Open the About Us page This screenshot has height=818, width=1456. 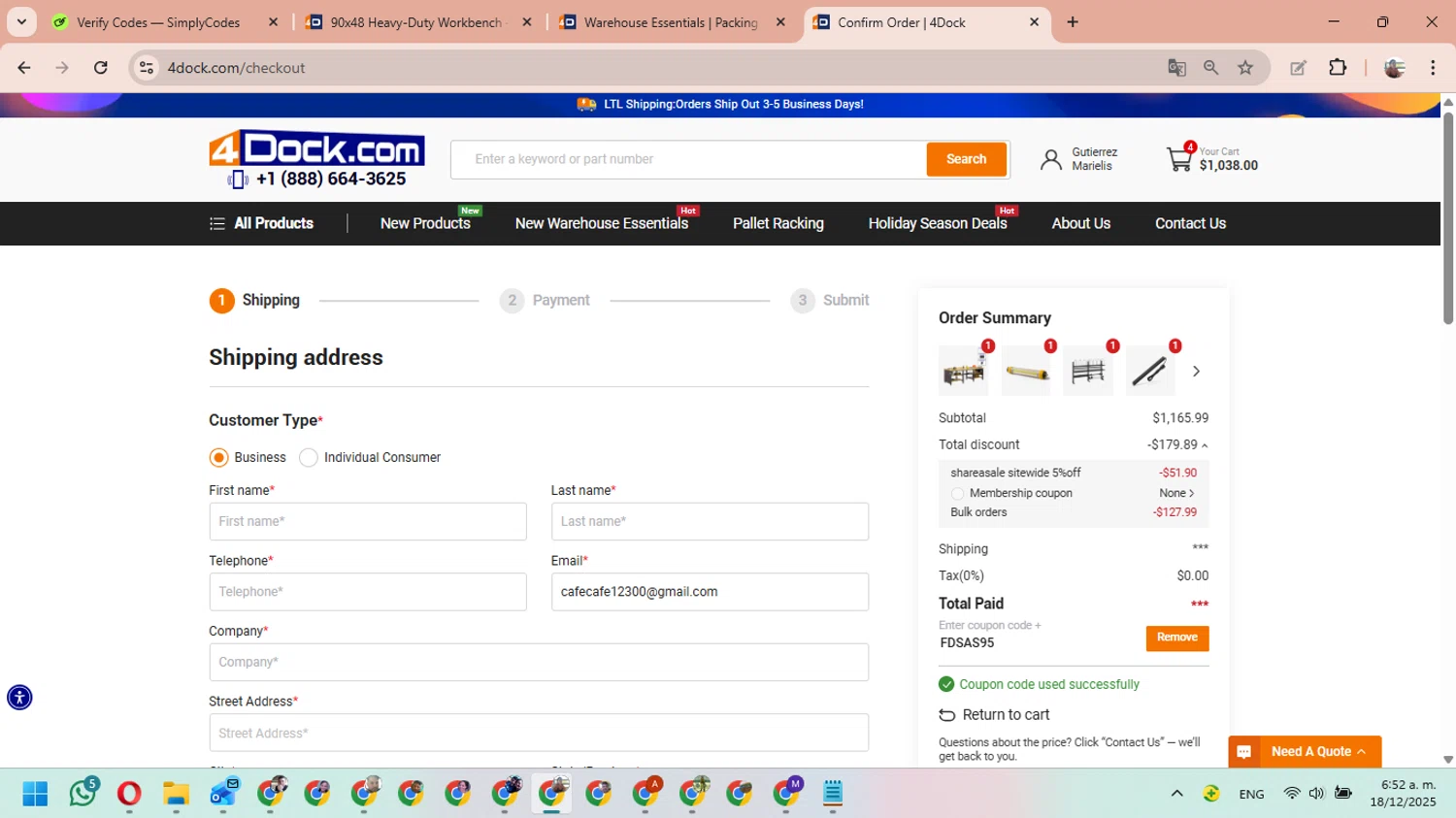point(1081,223)
